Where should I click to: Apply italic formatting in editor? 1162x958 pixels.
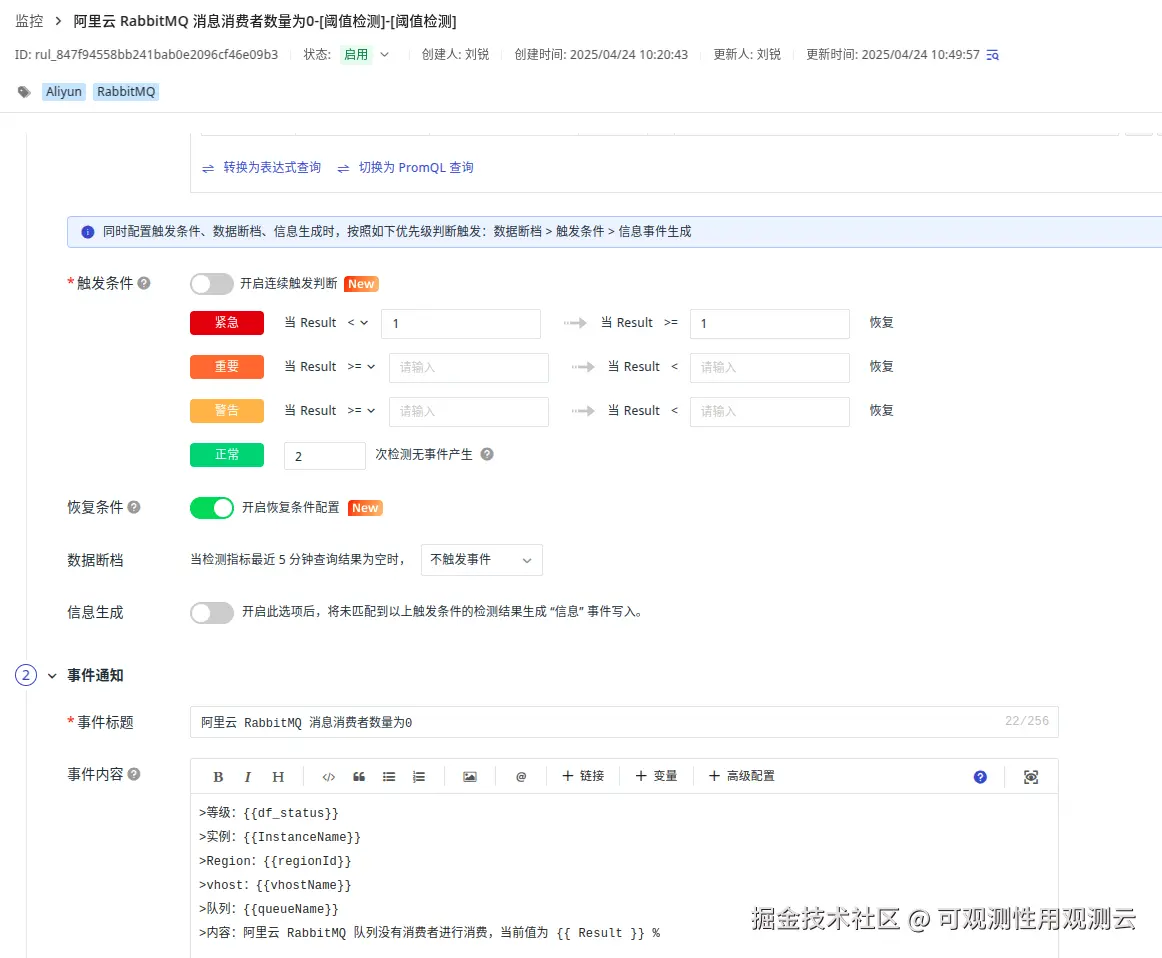click(248, 776)
